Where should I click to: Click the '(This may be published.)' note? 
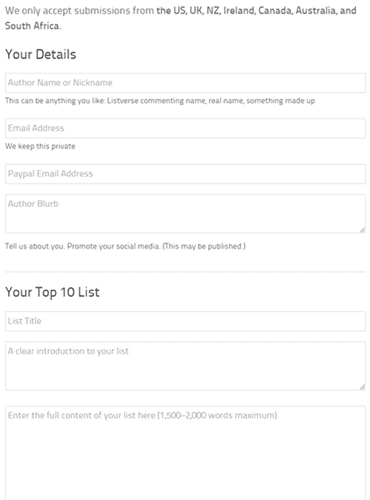pyautogui.click(x=204, y=246)
